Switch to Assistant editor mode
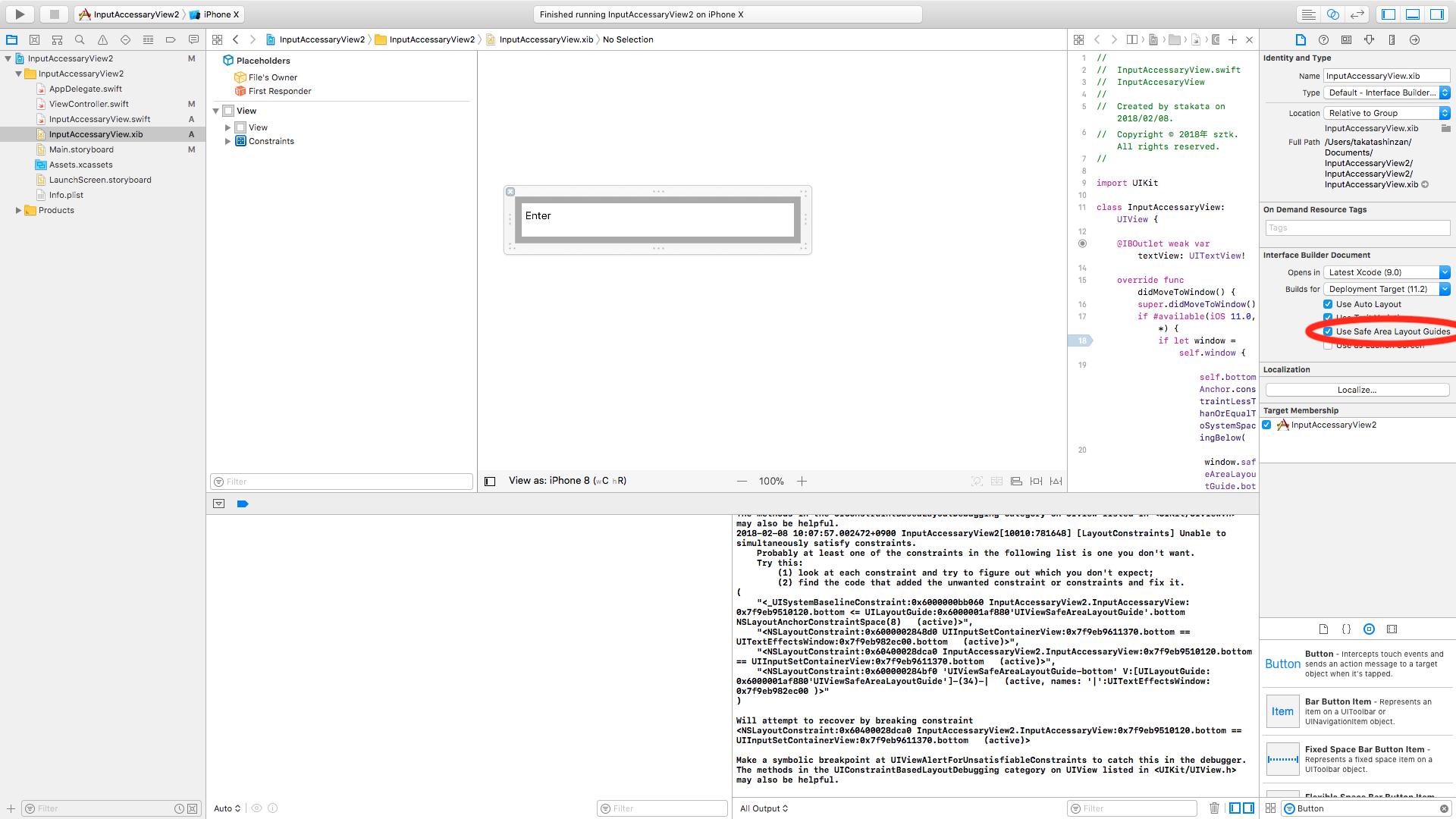This screenshot has height=819, width=1456. (1332, 14)
